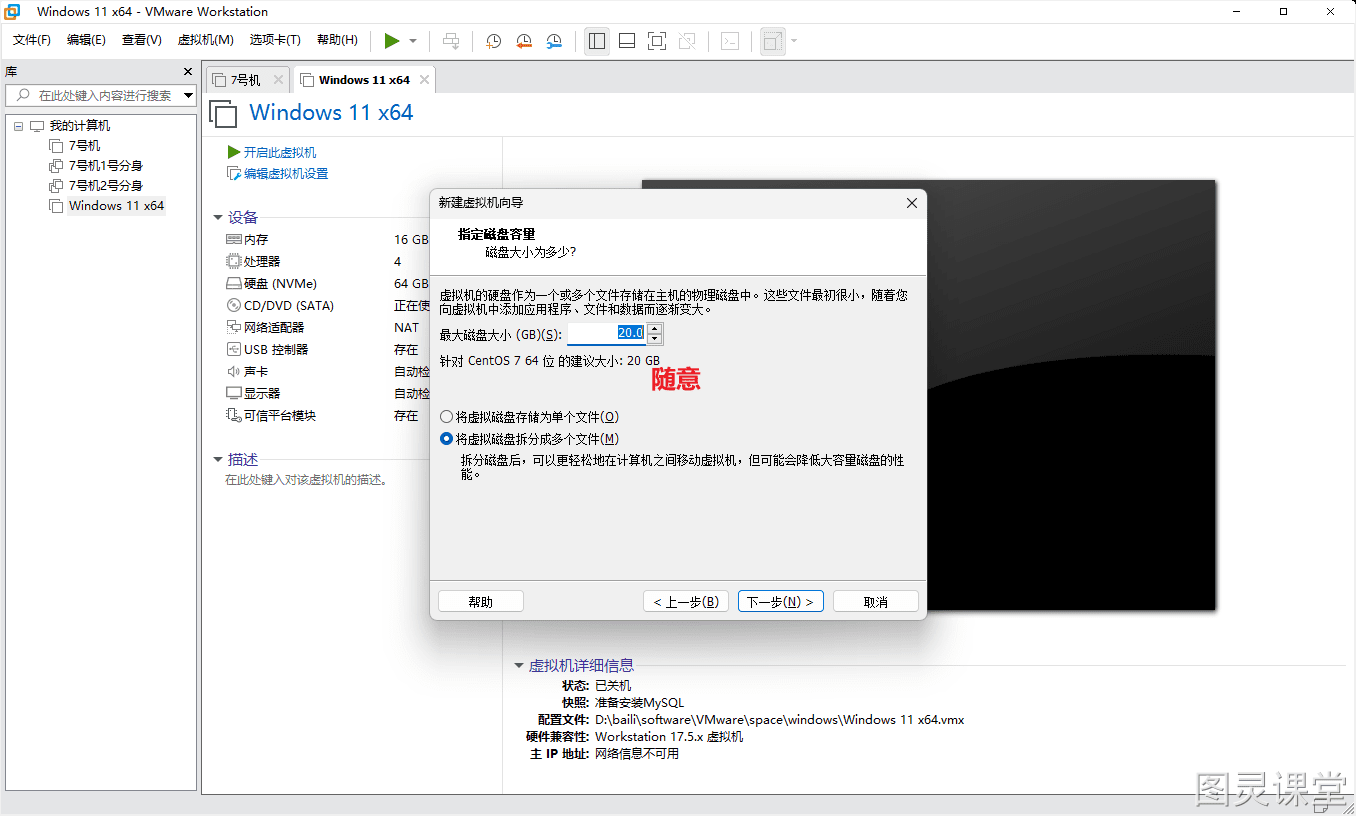
Task: Open the power options dropdown arrow beside play
Action: (413, 41)
